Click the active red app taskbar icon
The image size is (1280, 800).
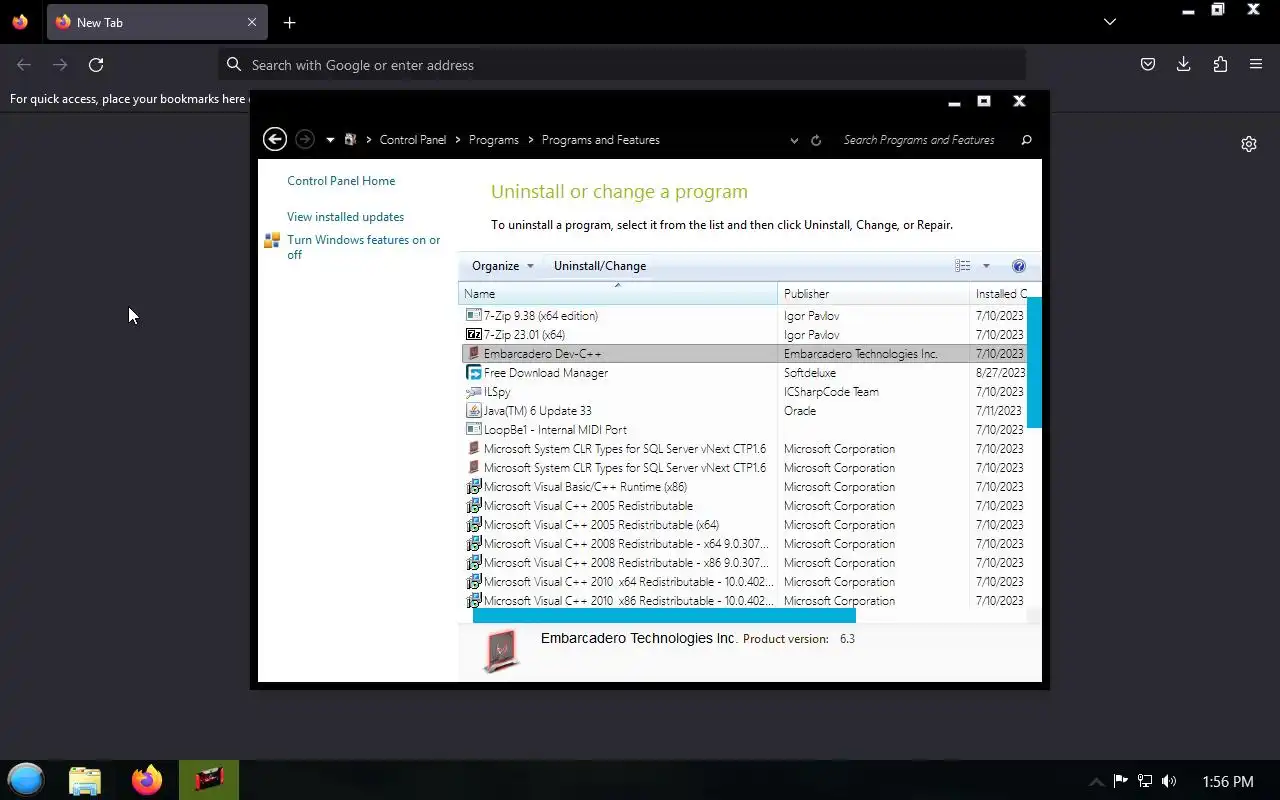(209, 780)
